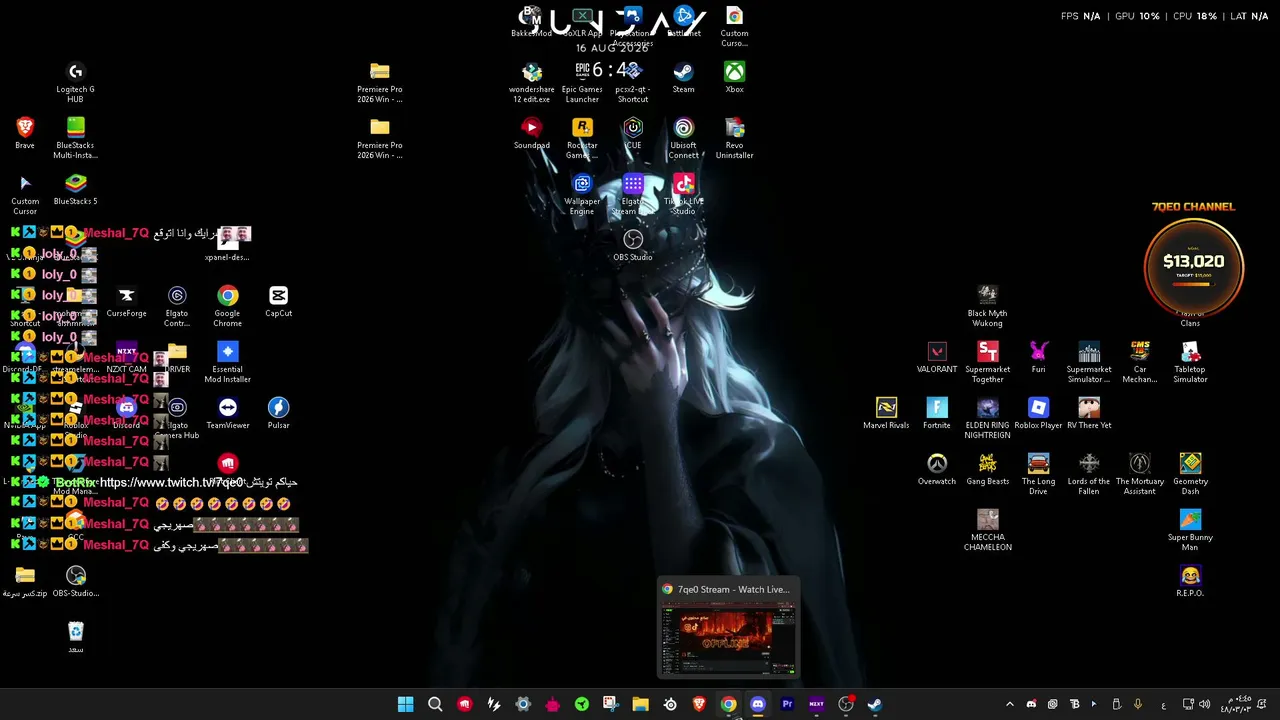Screen dimensions: 1280x720
Task: Select the MECCHA CHAMELEON game icon
Action: [x=987, y=530]
